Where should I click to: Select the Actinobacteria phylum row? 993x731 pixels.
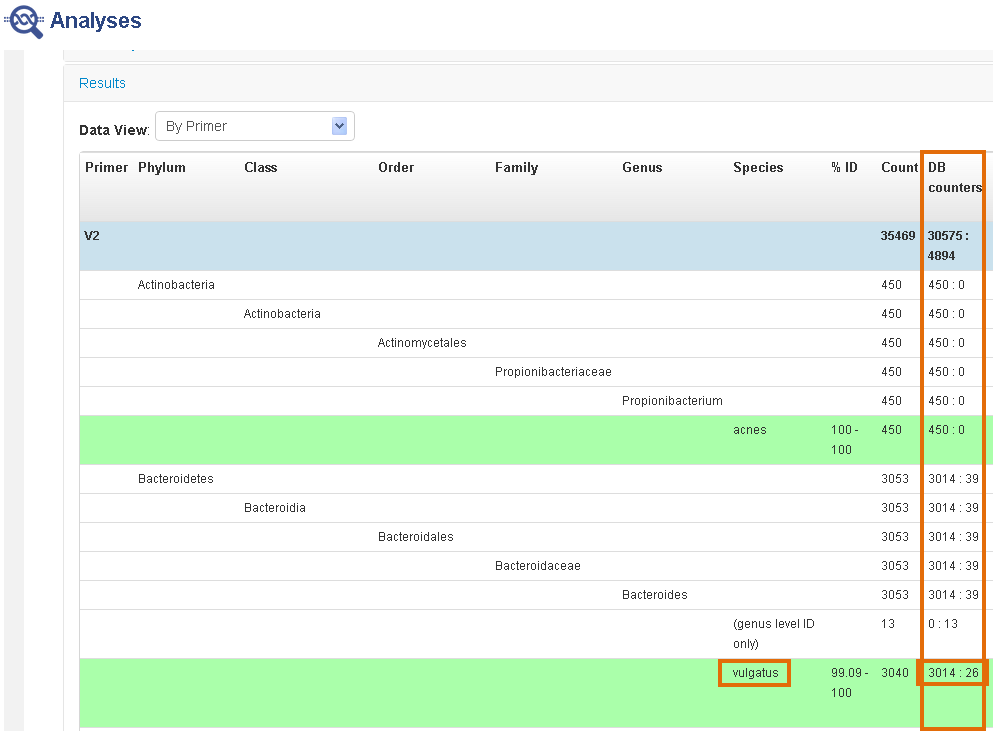[x=176, y=285]
